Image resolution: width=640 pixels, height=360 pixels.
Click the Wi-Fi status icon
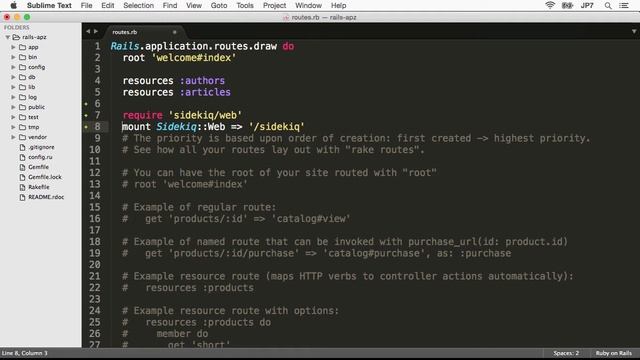(550, 5)
